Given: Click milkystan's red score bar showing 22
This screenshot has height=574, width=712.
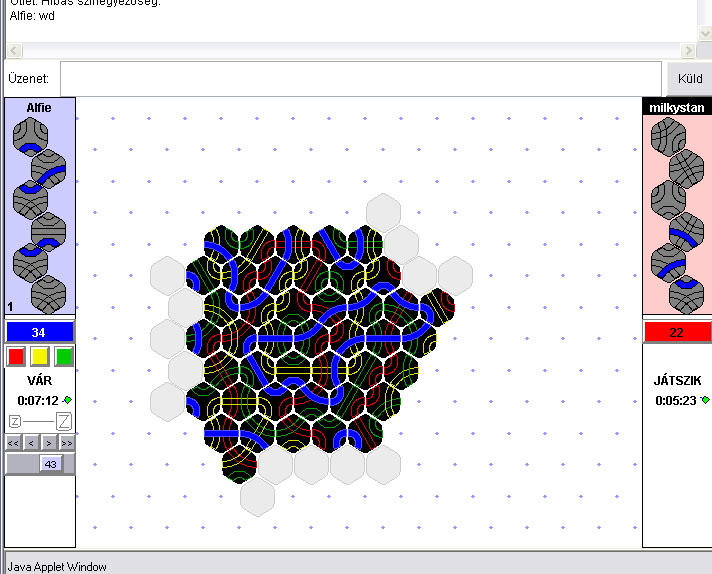Looking at the screenshot, I should (x=676, y=332).
